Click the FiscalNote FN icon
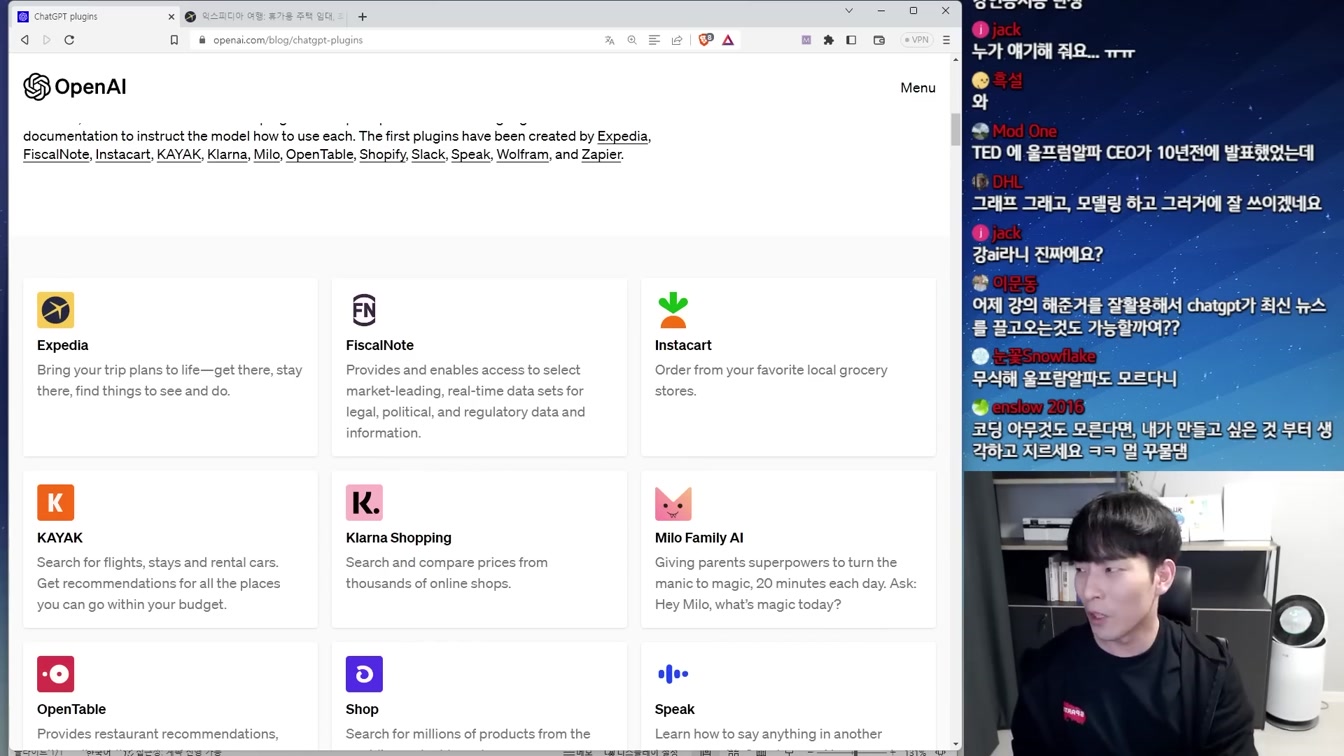 click(x=364, y=310)
